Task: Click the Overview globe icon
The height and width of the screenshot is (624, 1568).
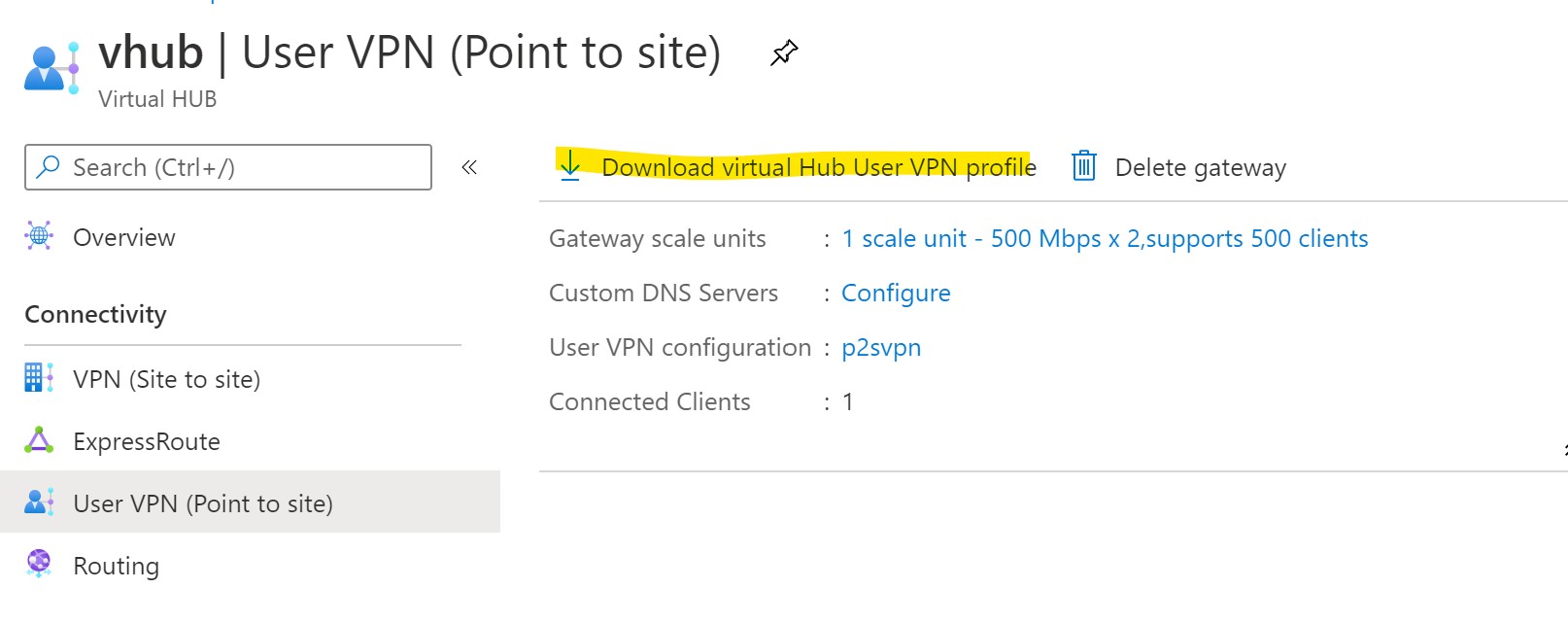Action: pyautogui.click(x=39, y=236)
